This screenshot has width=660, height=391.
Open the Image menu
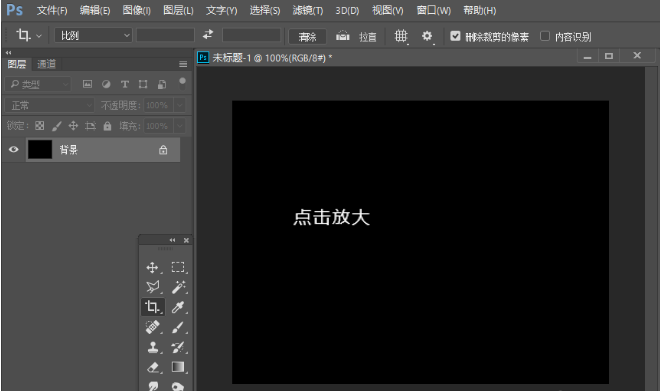tap(136, 11)
